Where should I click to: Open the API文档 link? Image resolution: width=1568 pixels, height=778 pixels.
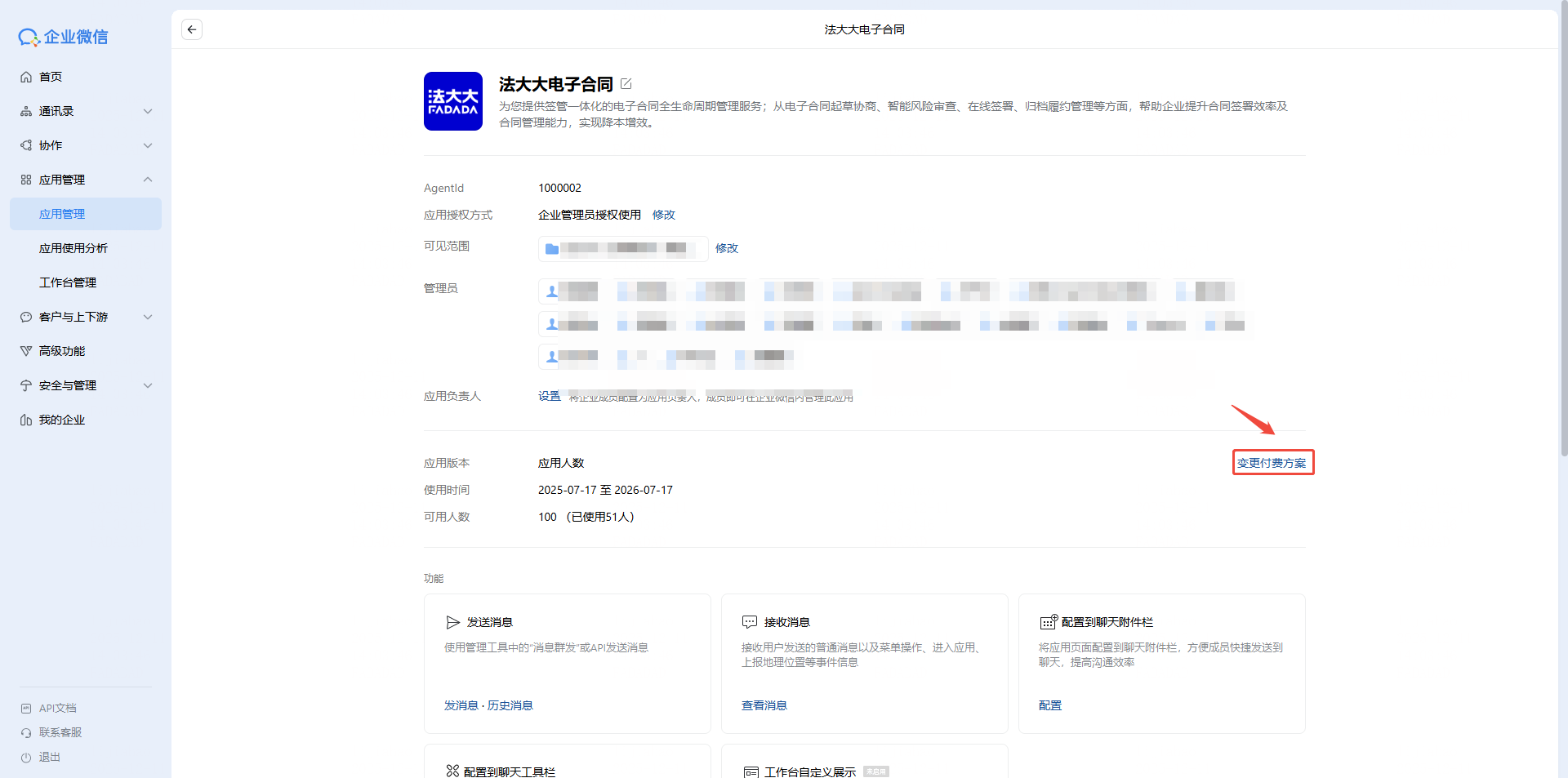57,708
